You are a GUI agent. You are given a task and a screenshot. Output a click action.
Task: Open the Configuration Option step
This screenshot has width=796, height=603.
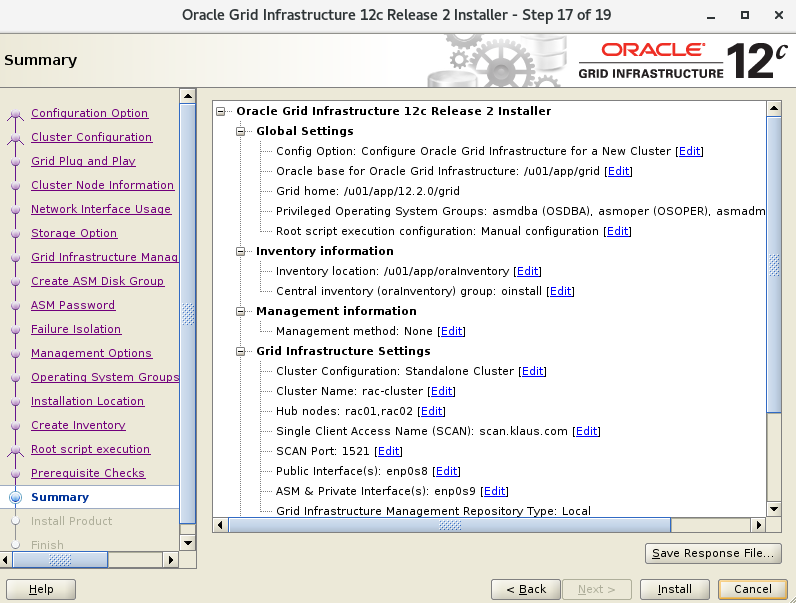tap(89, 113)
